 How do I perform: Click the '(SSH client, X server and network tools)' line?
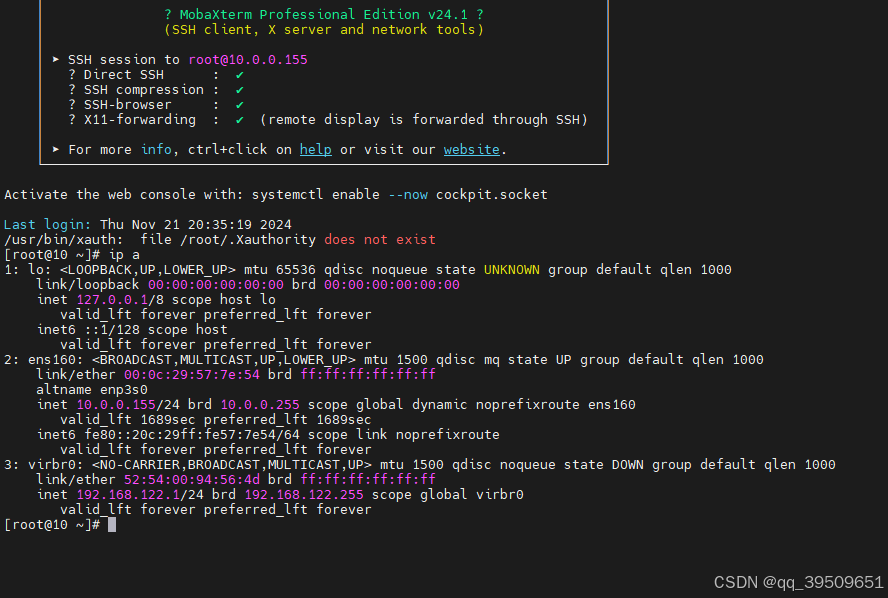click(324, 29)
